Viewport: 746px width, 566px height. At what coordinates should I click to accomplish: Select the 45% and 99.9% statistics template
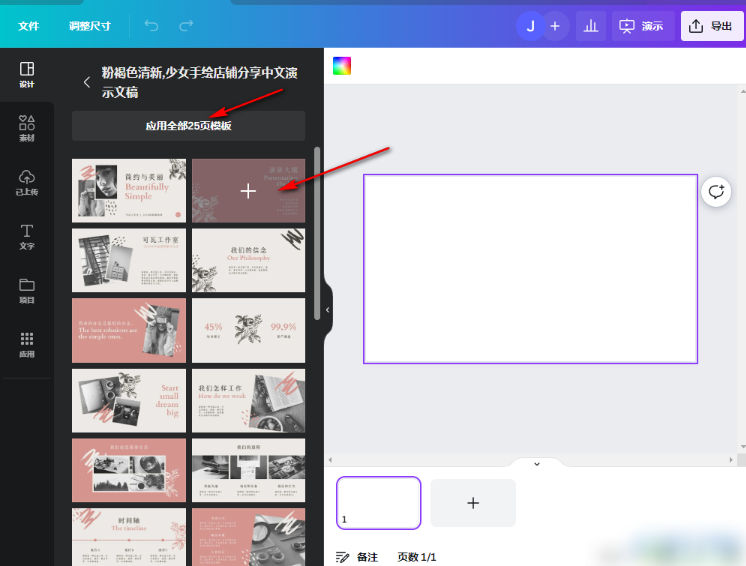pos(248,331)
